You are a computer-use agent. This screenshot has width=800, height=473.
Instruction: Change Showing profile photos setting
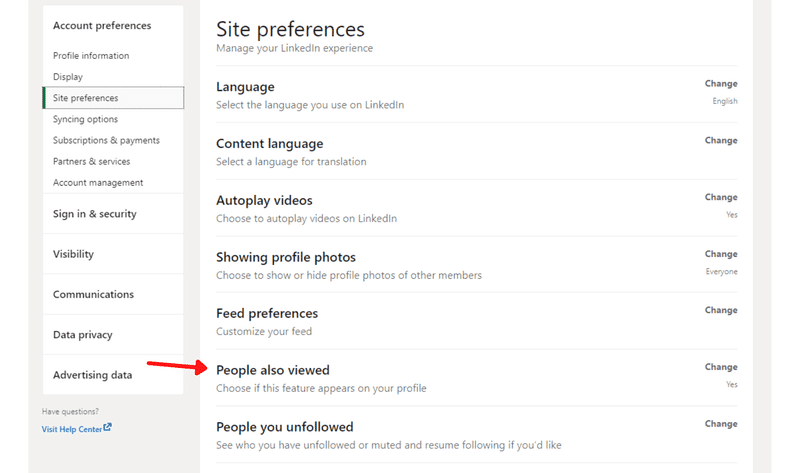click(721, 254)
